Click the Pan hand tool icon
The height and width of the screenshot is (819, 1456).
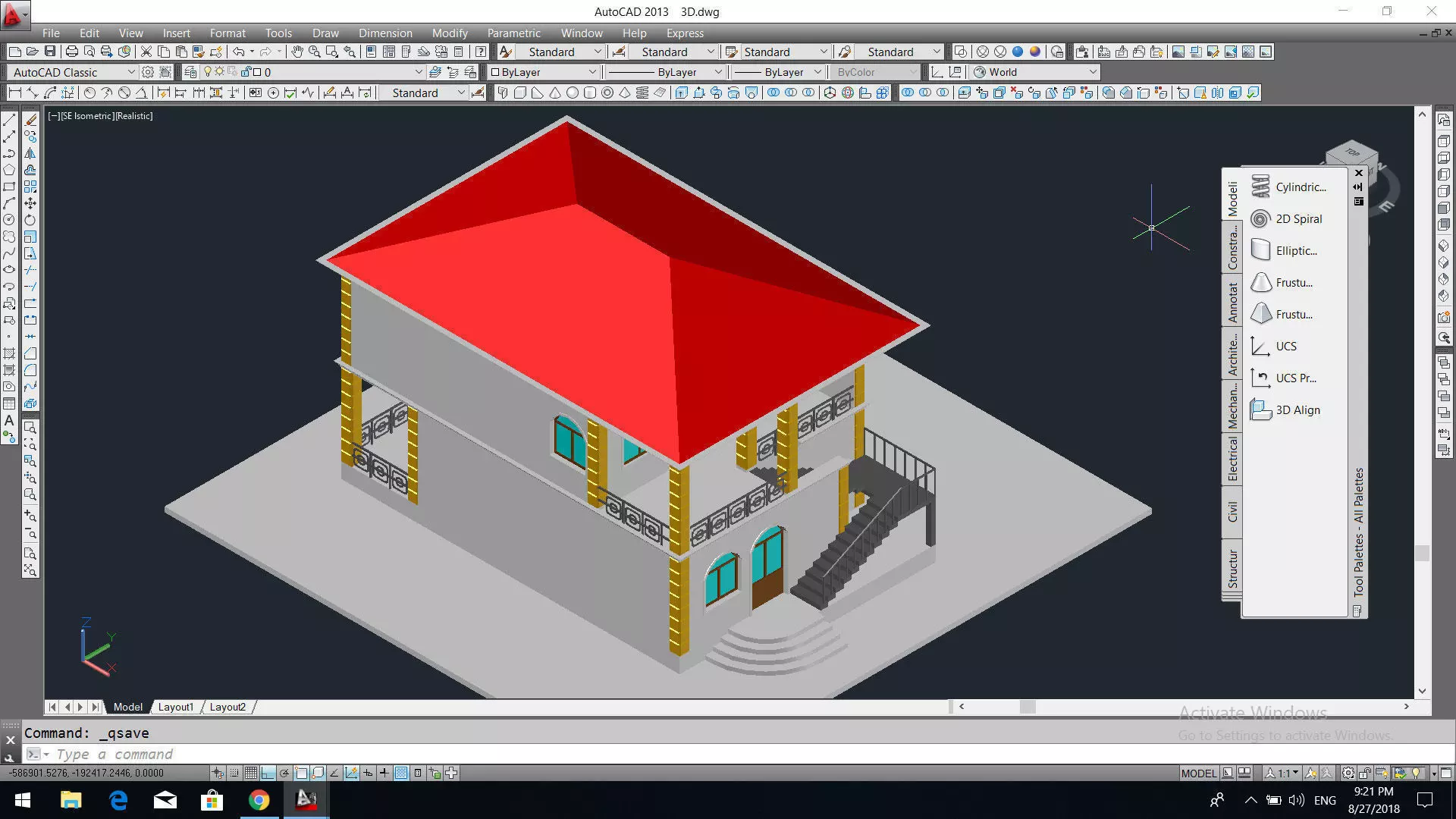coord(297,52)
